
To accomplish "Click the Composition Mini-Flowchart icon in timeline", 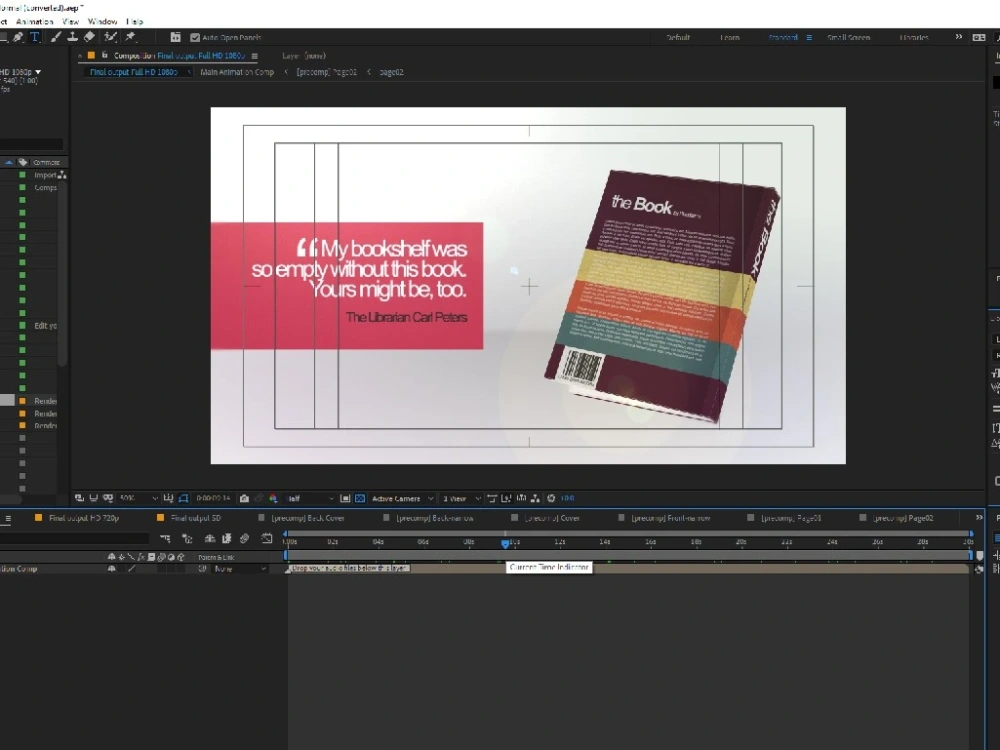I will pos(165,539).
